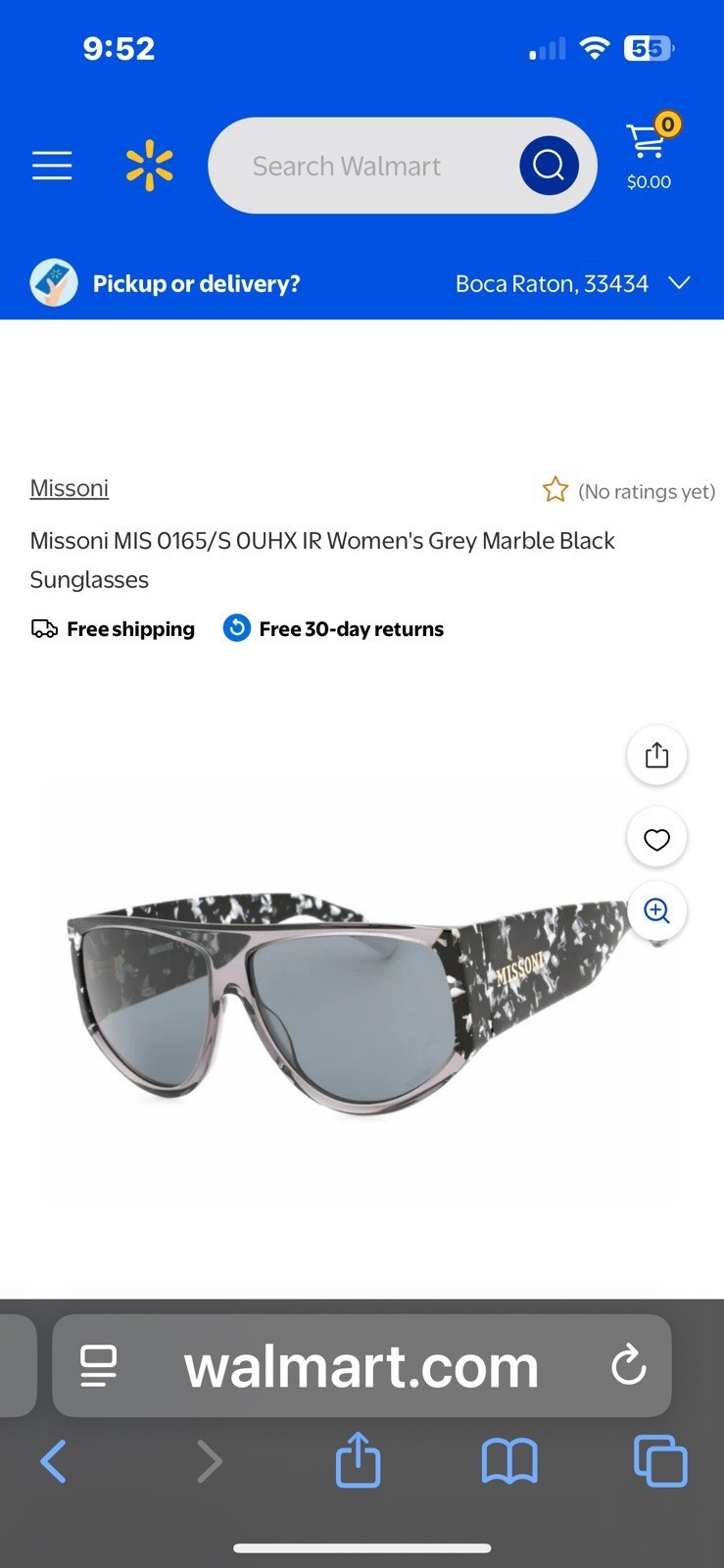Viewport: 724px width, 1568px height.
Task: Expand the Boca Raton, 33434 location chevron
Action: pos(679,283)
